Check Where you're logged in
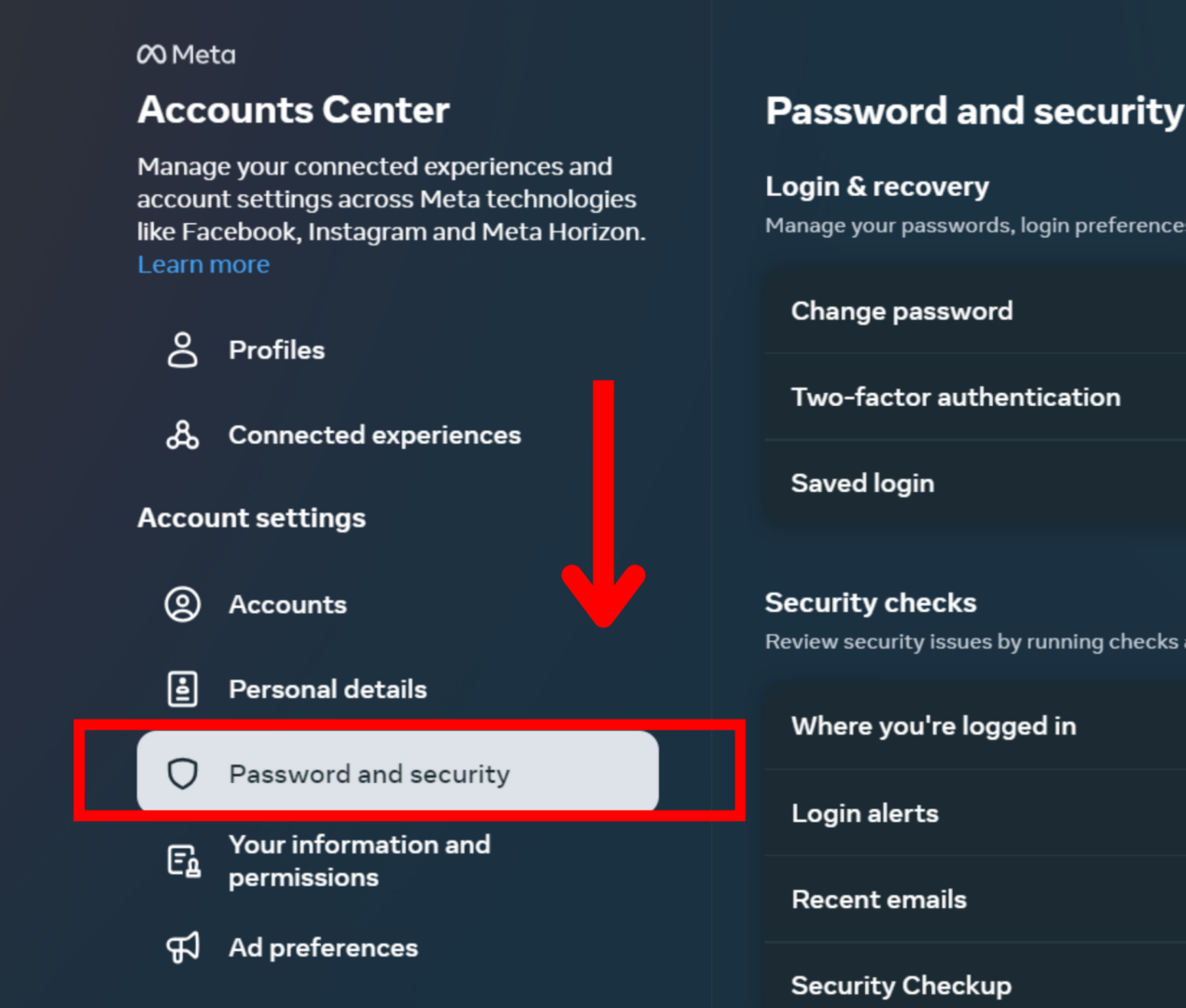Image resolution: width=1186 pixels, height=1008 pixels. coord(933,725)
